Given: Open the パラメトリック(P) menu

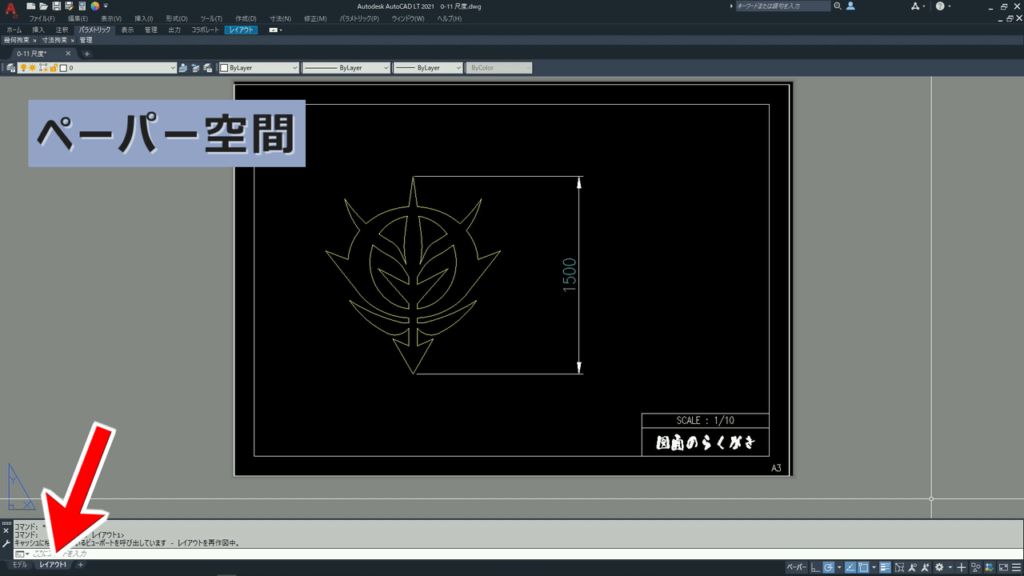Looking at the screenshot, I should pyautogui.click(x=359, y=19).
